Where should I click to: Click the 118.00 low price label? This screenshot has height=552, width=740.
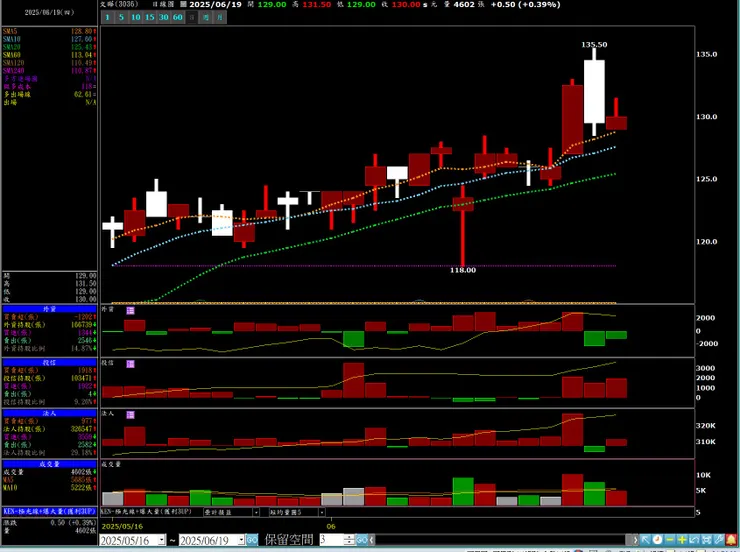point(463,270)
